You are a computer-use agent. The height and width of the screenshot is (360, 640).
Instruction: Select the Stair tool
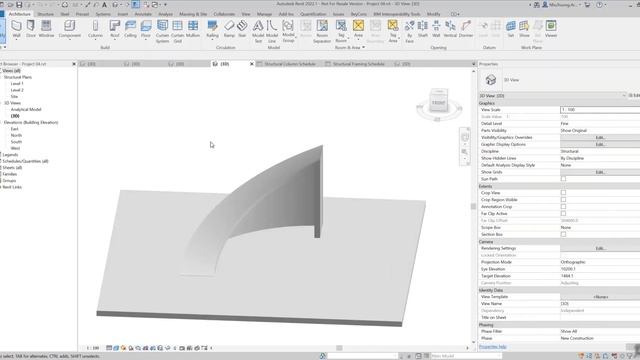242,29
